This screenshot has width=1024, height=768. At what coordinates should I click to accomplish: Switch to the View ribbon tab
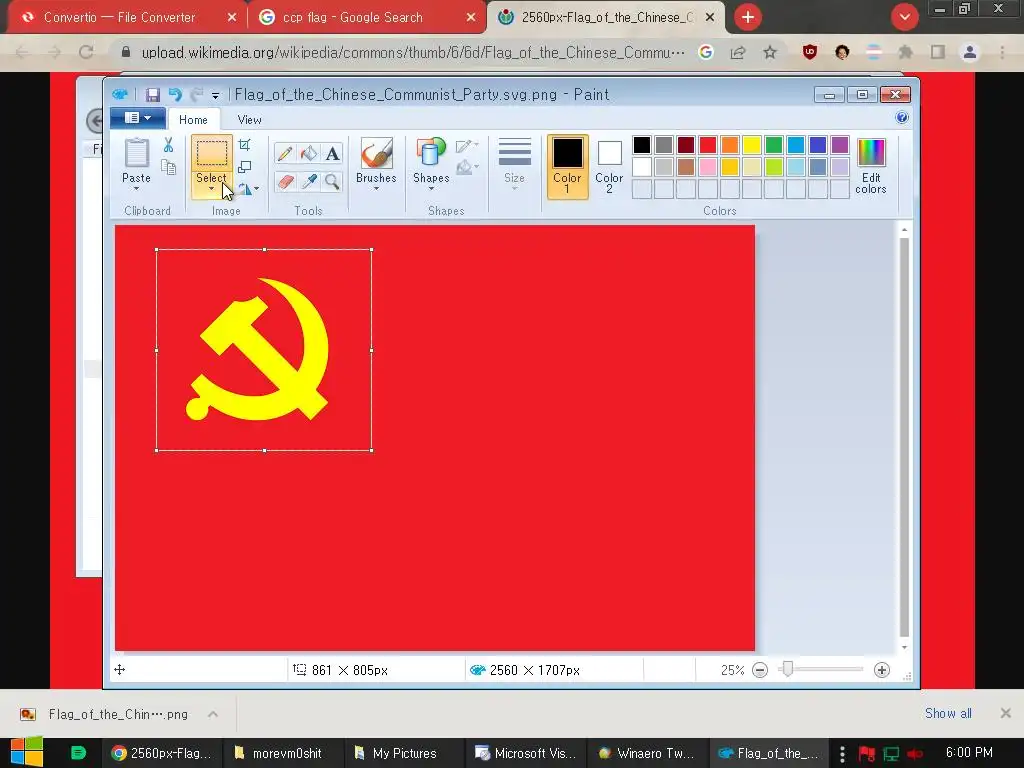249,120
